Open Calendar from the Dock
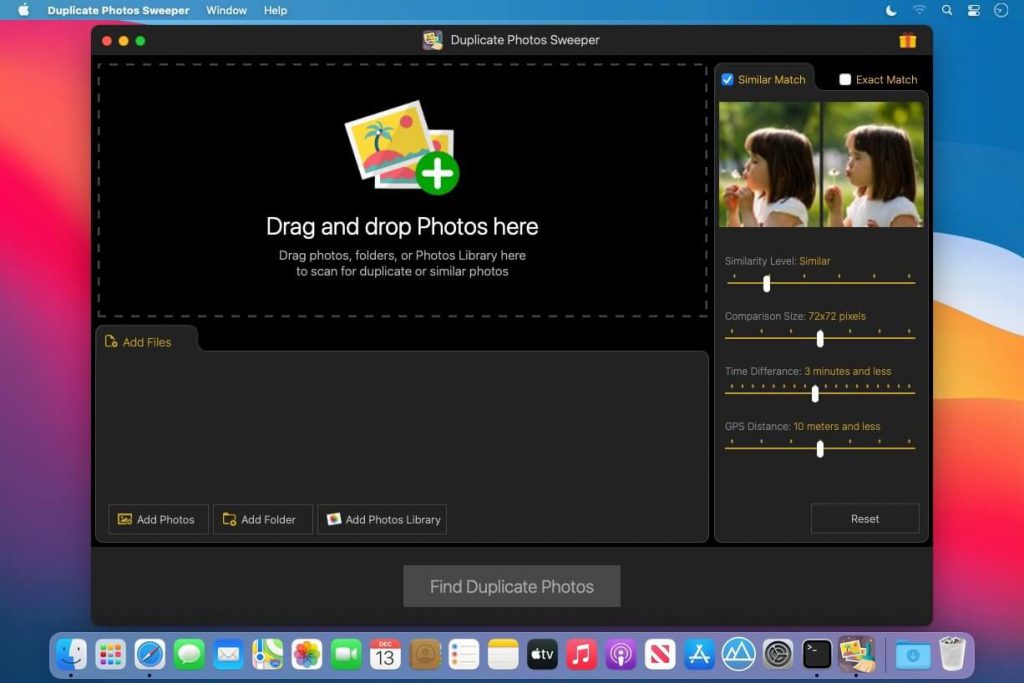 point(385,654)
